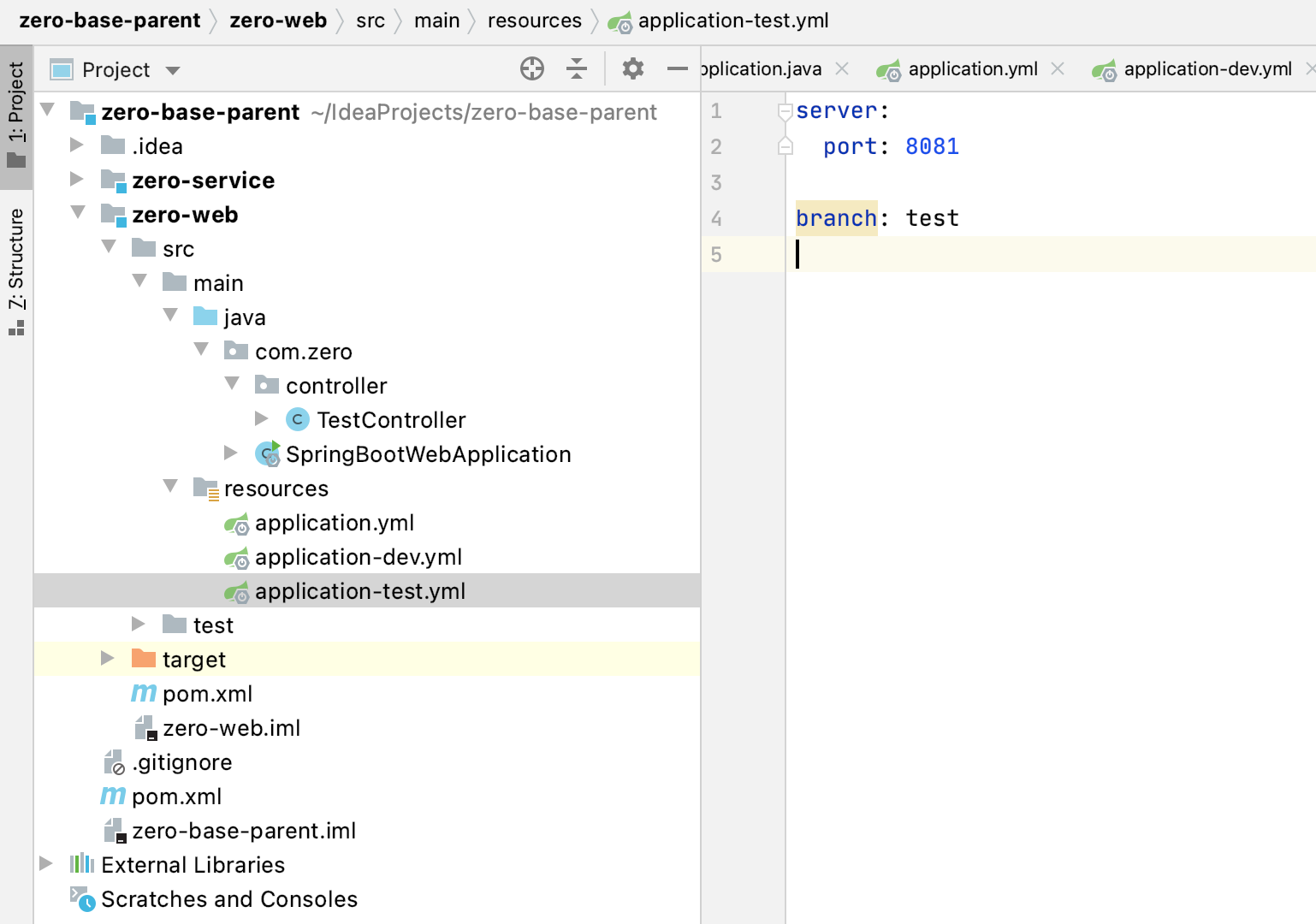
Task: Hide the Project panel with minus icon
Action: 678,68
